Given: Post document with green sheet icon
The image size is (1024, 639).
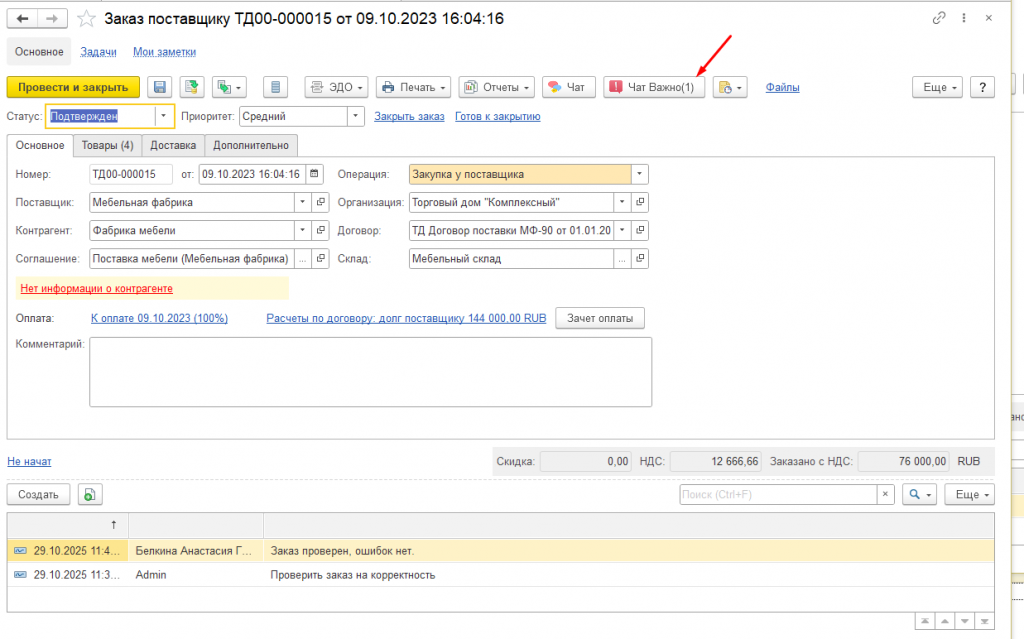Looking at the screenshot, I should click(x=191, y=87).
